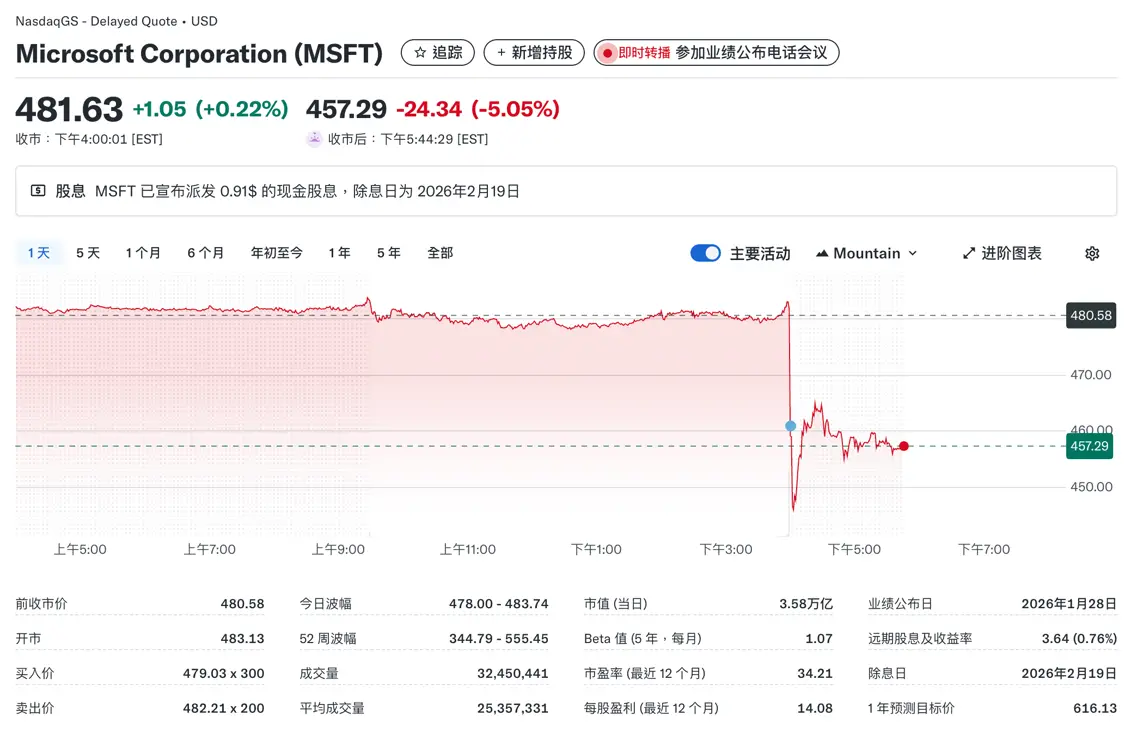1125x729 pixels.
Task: Toggle the 主要活动 switch off
Action: [x=705, y=253]
